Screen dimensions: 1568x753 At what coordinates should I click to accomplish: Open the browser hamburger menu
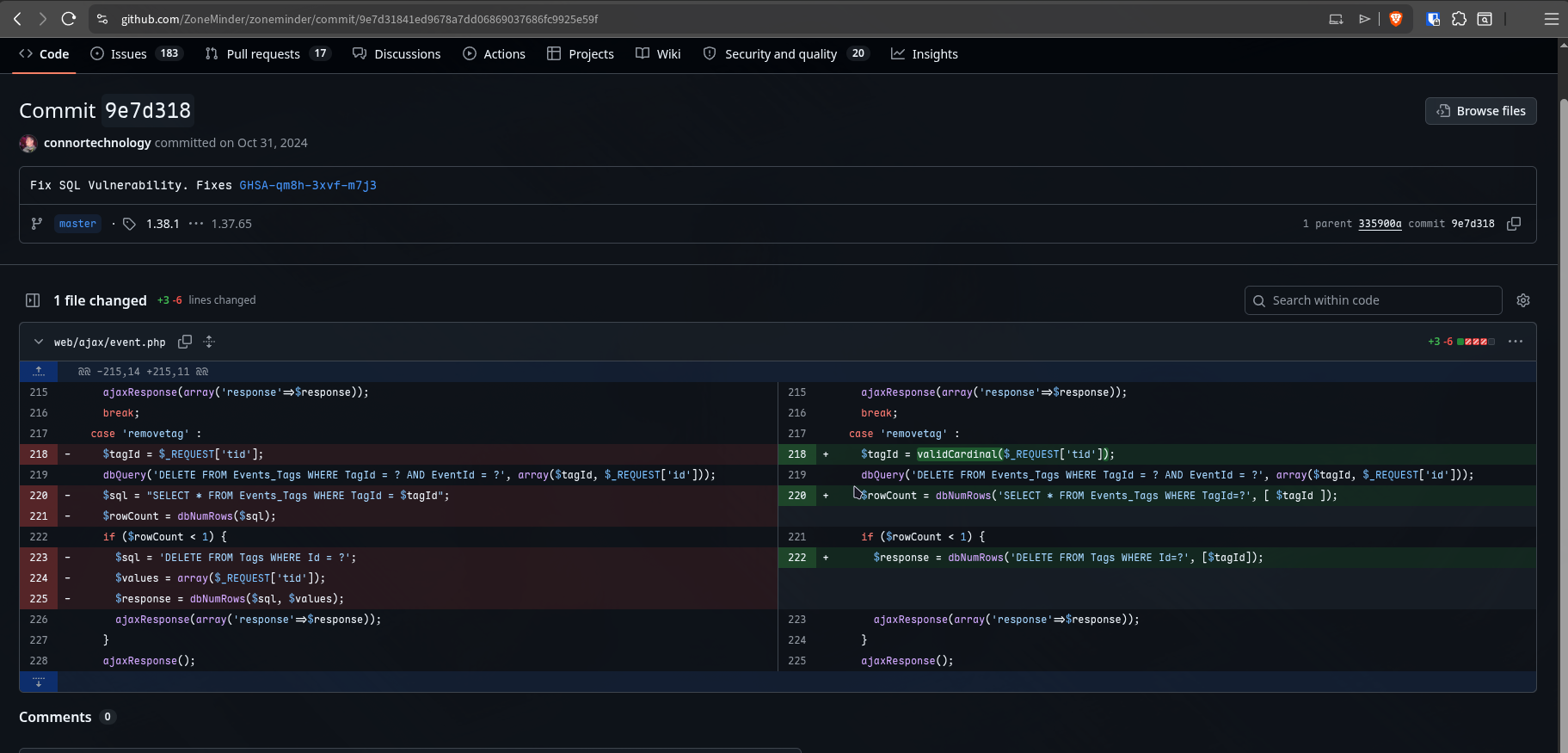(x=1551, y=19)
